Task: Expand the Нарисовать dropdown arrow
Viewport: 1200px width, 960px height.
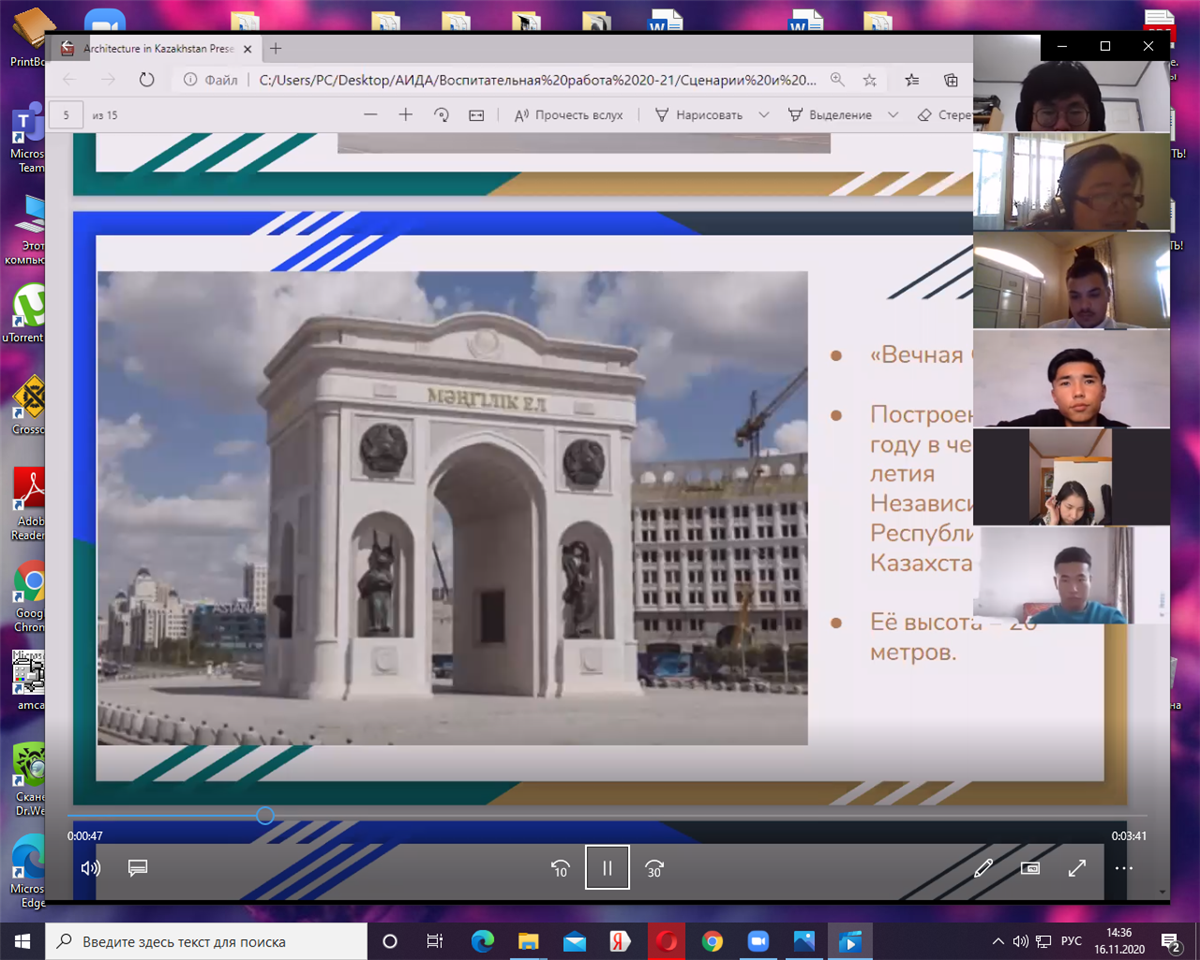Action: [x=764, y=115]
